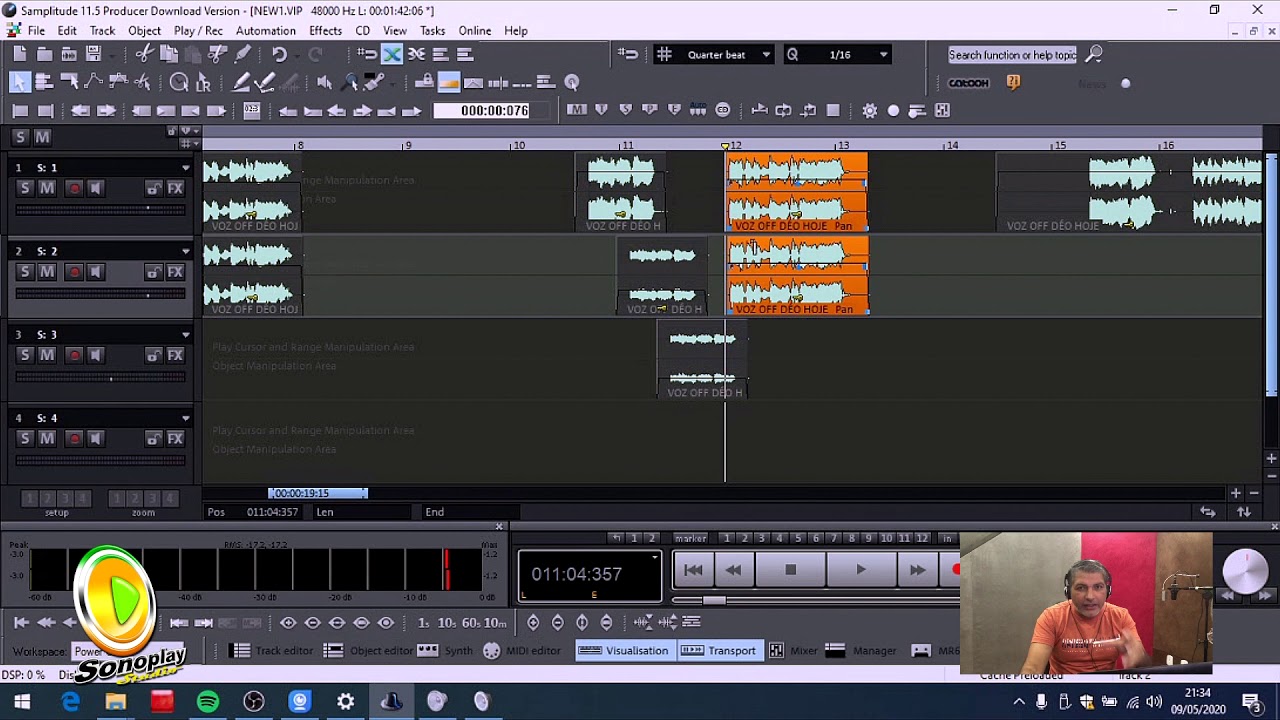Open the Automation menu
This screenshot has height=720, width=1280.
tap(265, 31)
